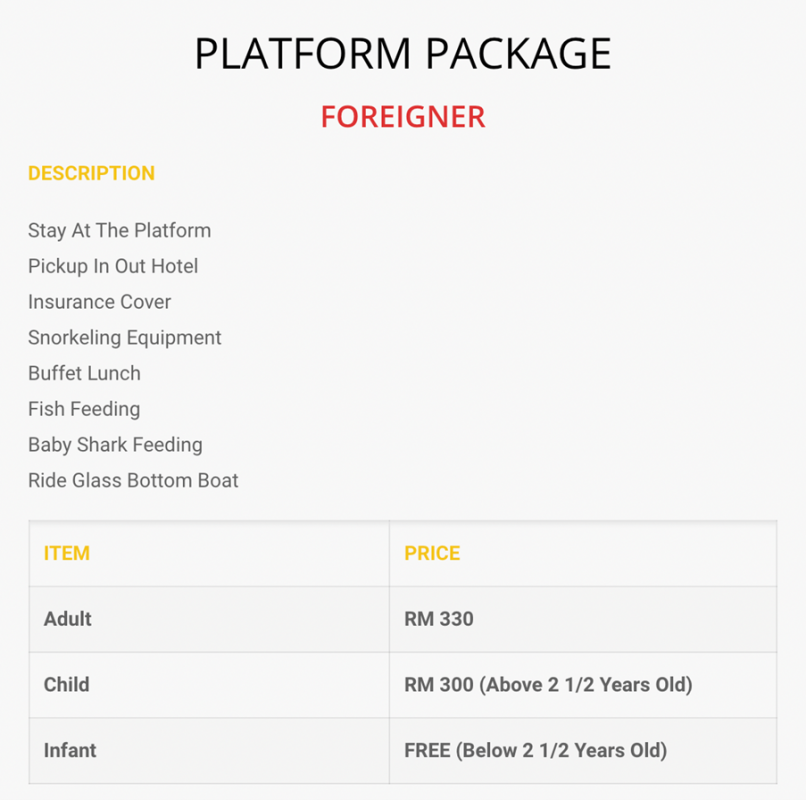
Task: Select the Child row label
Action: pos(66,685)
